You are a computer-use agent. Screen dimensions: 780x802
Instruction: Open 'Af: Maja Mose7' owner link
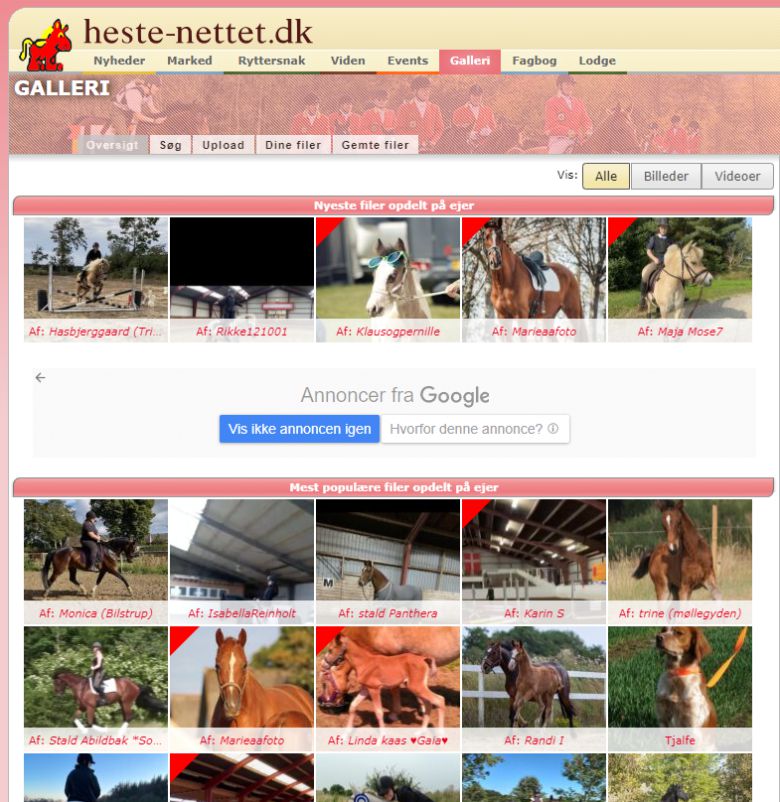pyautogui.click(x=680, y=332)
